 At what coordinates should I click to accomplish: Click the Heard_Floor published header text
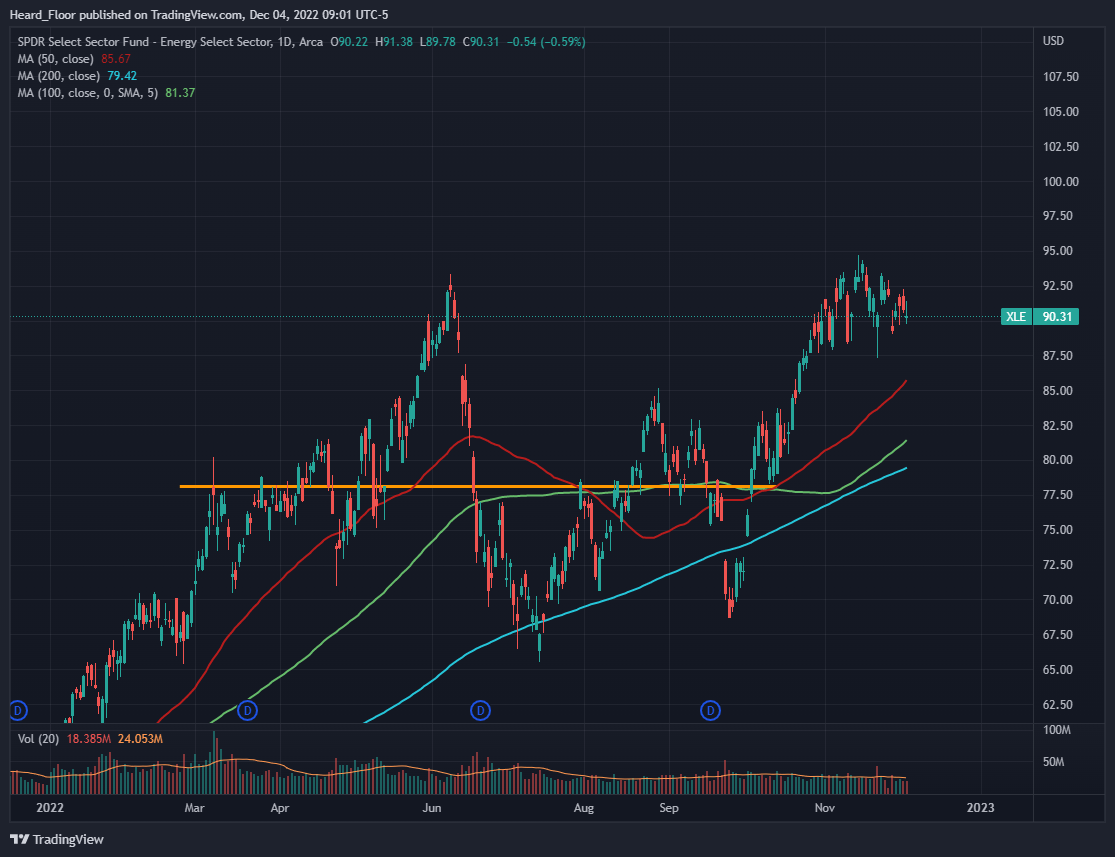click(198, 15)
